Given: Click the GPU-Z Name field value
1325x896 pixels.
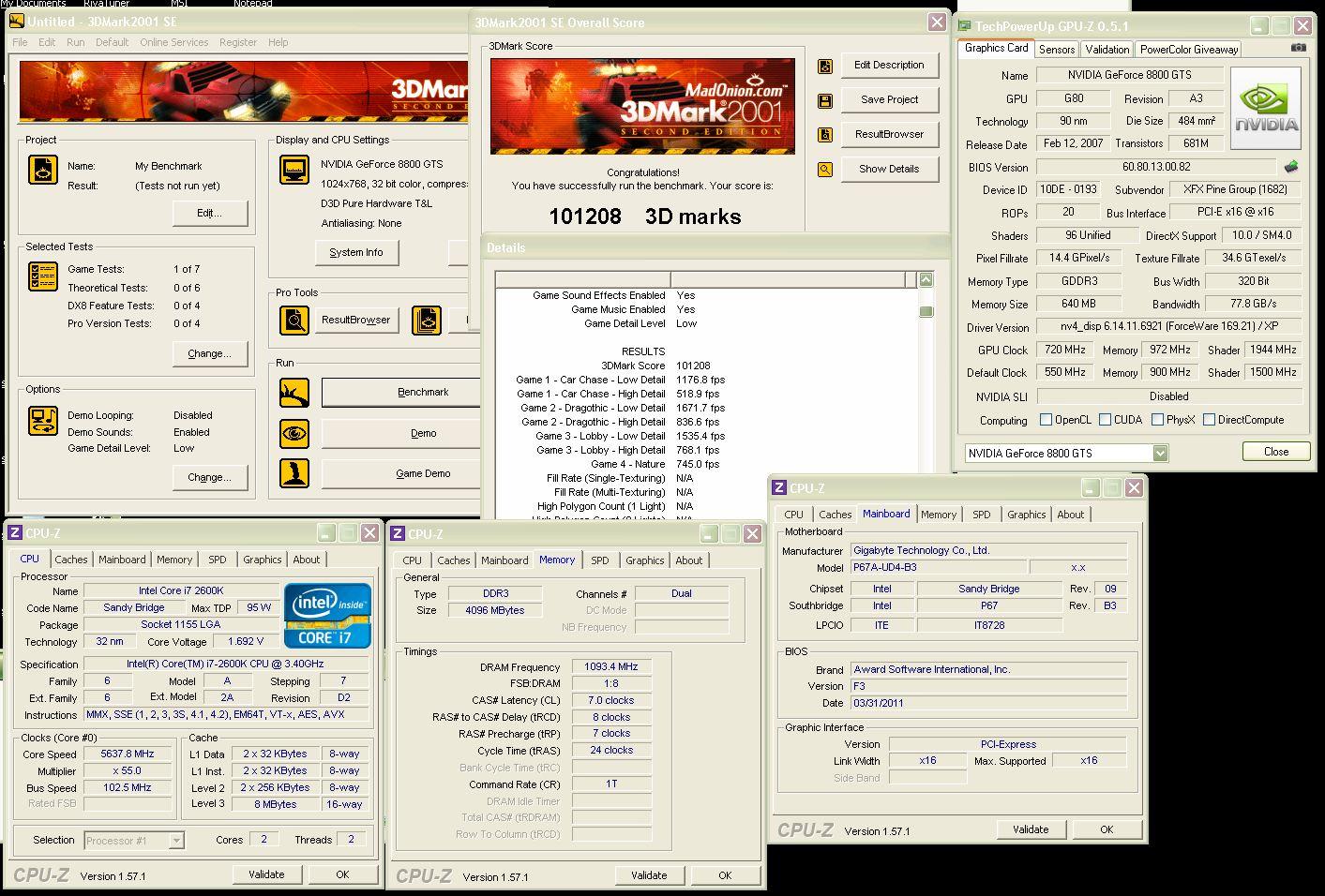Looking at the screenshot, I should (x=1129, y=75).
